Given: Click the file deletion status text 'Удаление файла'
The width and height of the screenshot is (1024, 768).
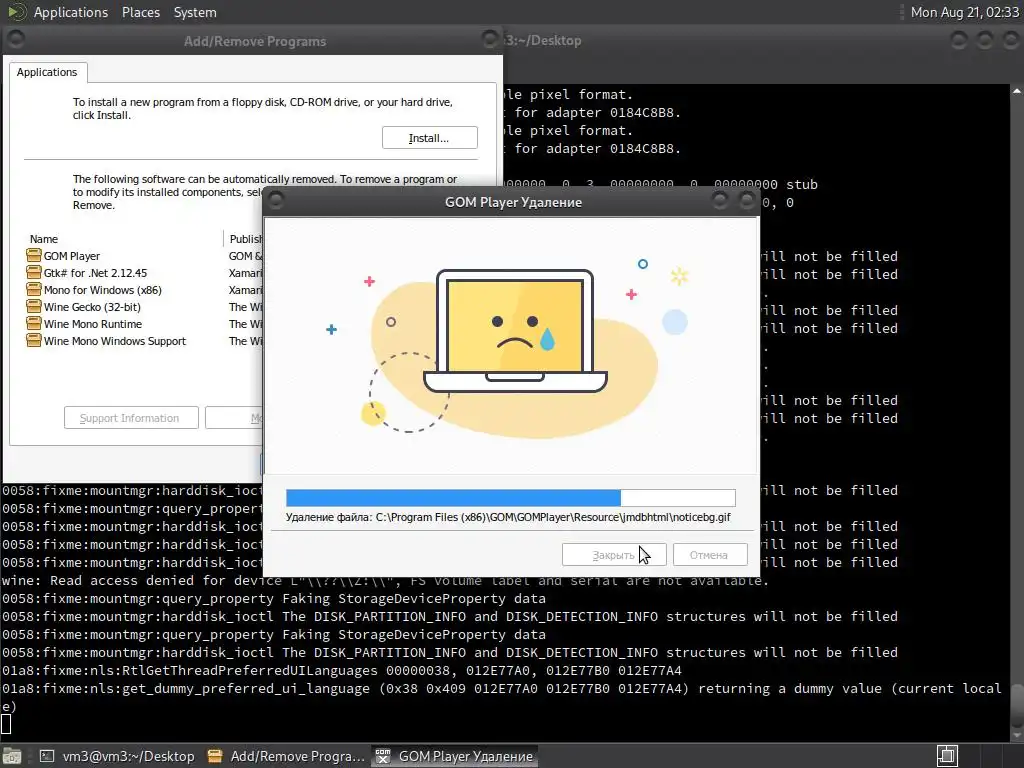Looking at the screenshot, I should tap(508, 517).
